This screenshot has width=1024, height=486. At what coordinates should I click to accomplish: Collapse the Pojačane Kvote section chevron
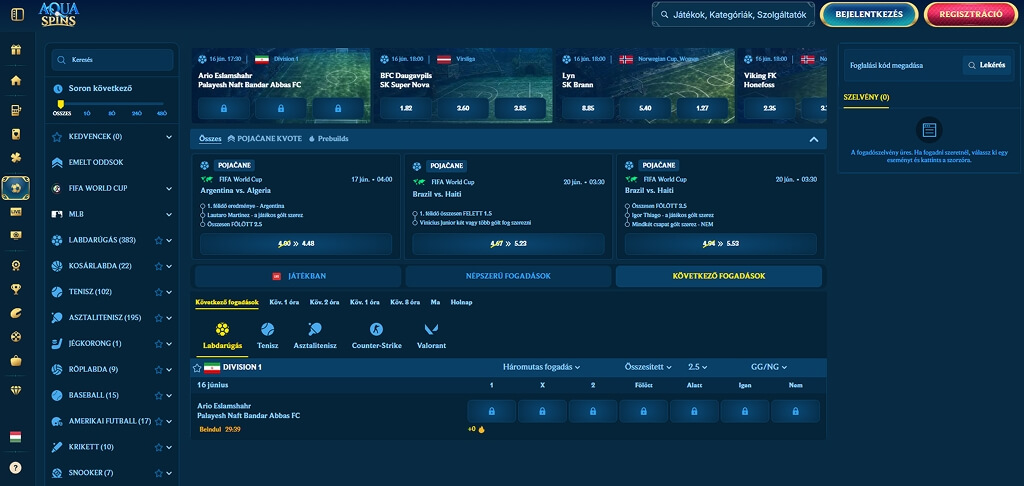[x=814, y=139]
